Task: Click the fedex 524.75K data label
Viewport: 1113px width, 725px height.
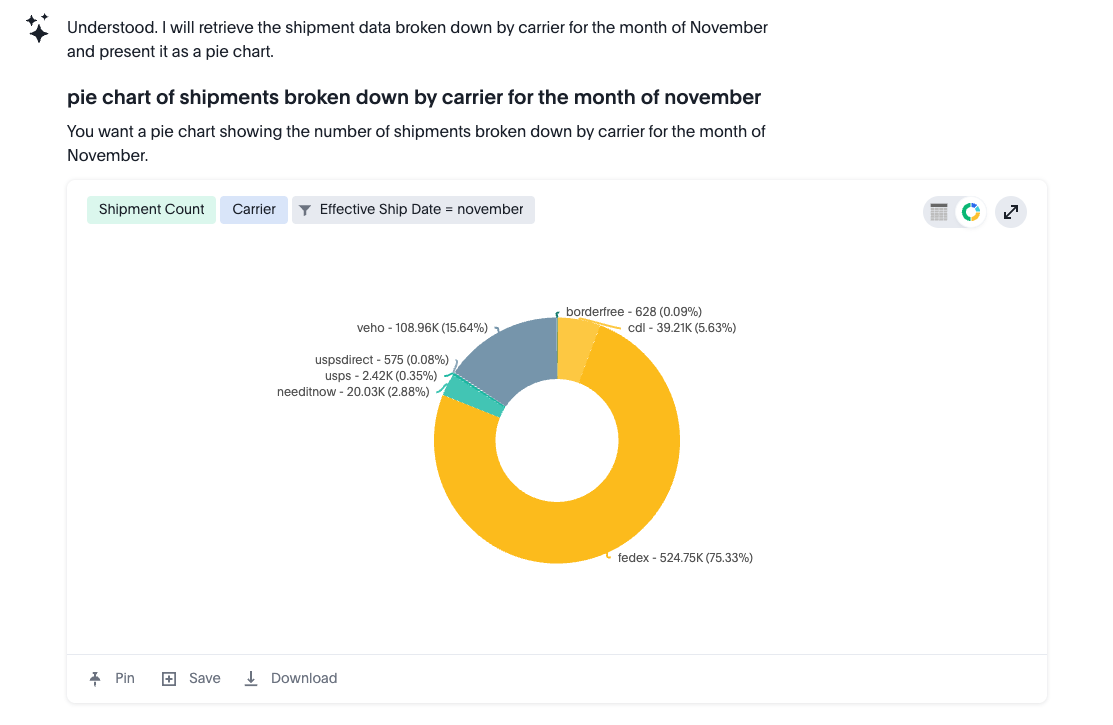Action: 685,558
